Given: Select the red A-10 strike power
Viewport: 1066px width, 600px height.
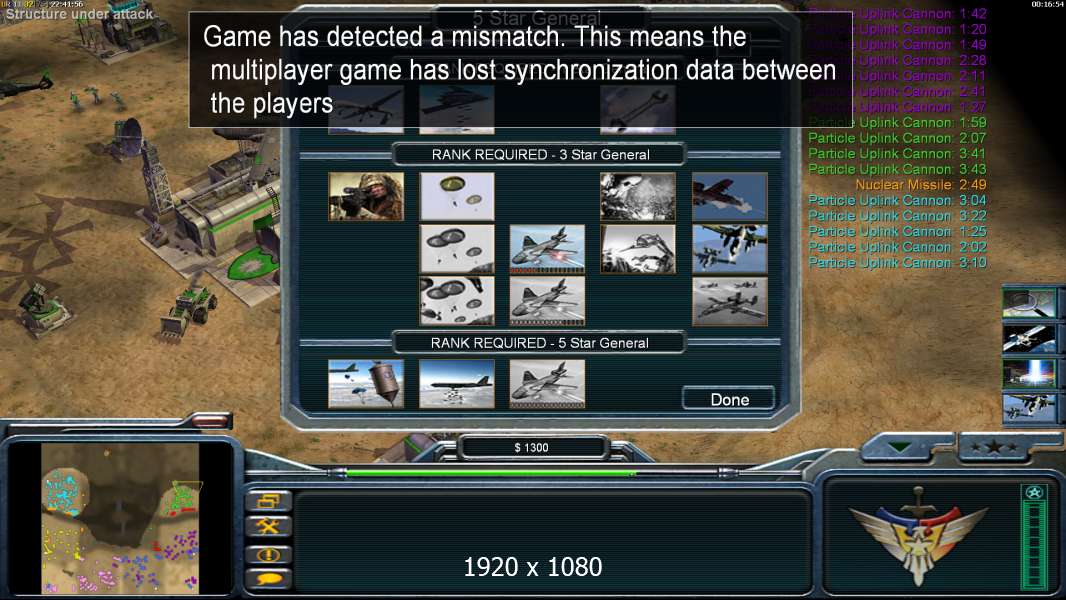Looking at the screenshot, I should click(x=729, y=196).
